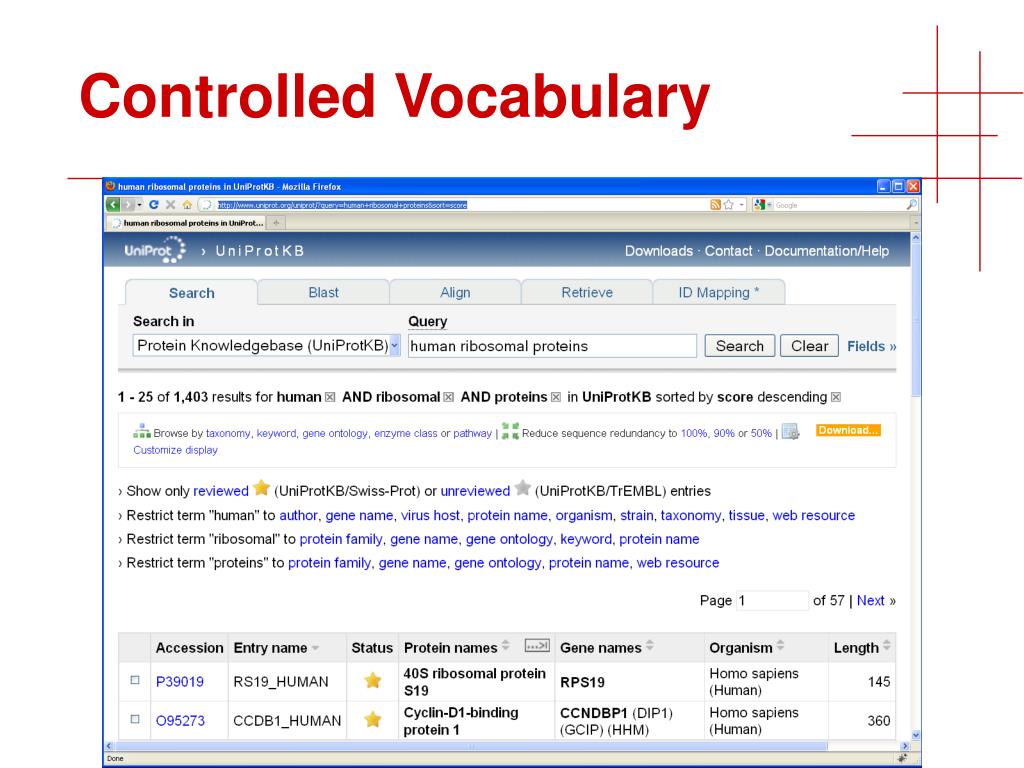Click the Firefox back arrow button
Image resolution: width=1024 pixels, height=768 pixels.
(x=113, y=204)
